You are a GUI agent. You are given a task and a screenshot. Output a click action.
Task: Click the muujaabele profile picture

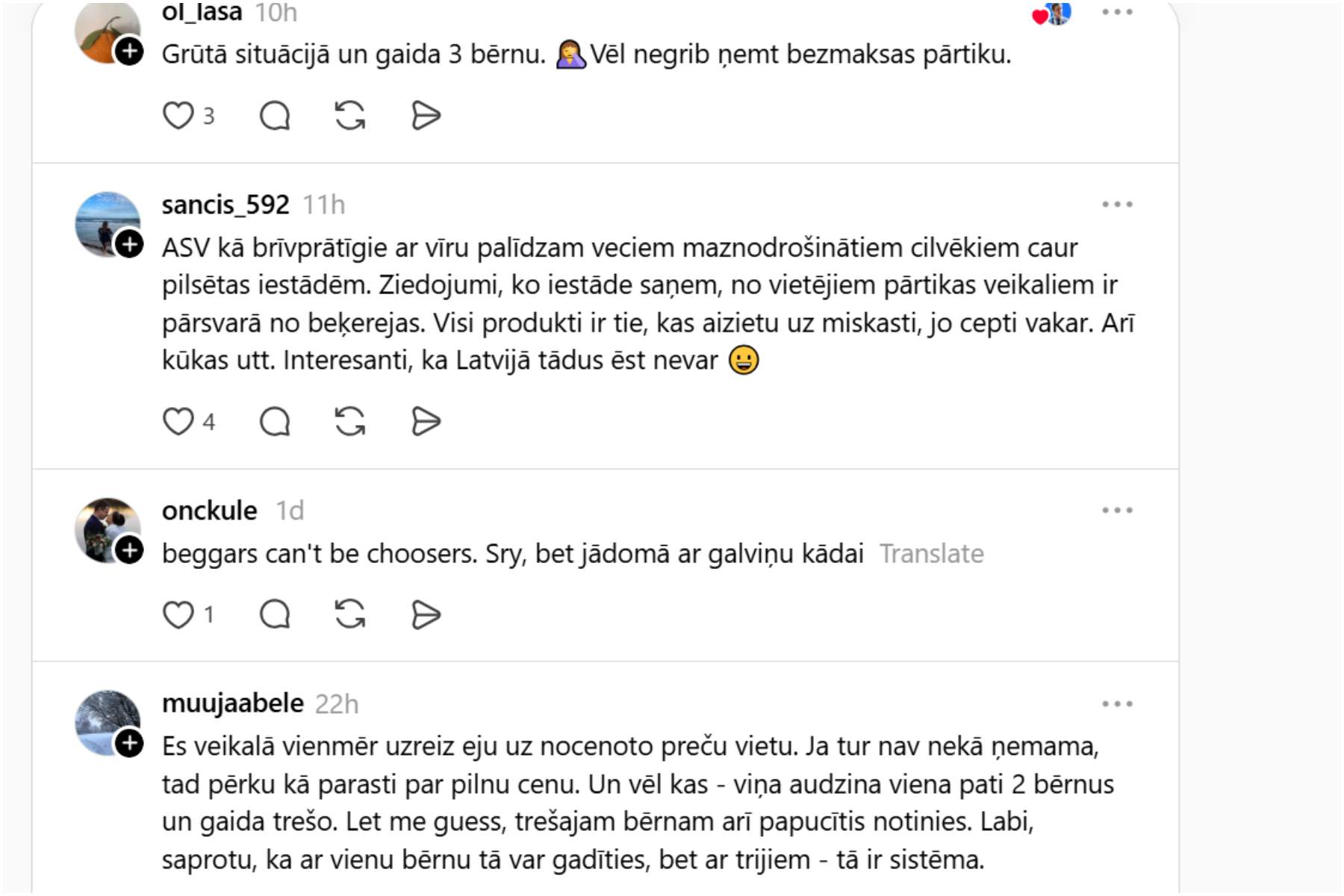[107, 720]
